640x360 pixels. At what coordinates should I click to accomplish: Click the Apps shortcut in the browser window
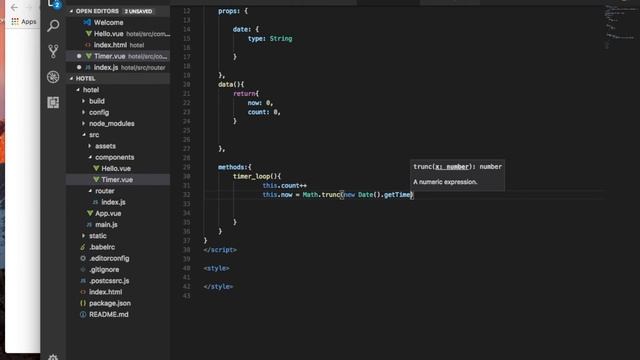click(x=24, y=22)
